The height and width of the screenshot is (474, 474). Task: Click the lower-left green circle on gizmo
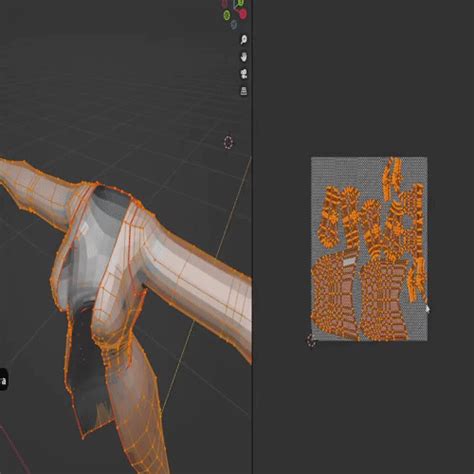point(227,15)
